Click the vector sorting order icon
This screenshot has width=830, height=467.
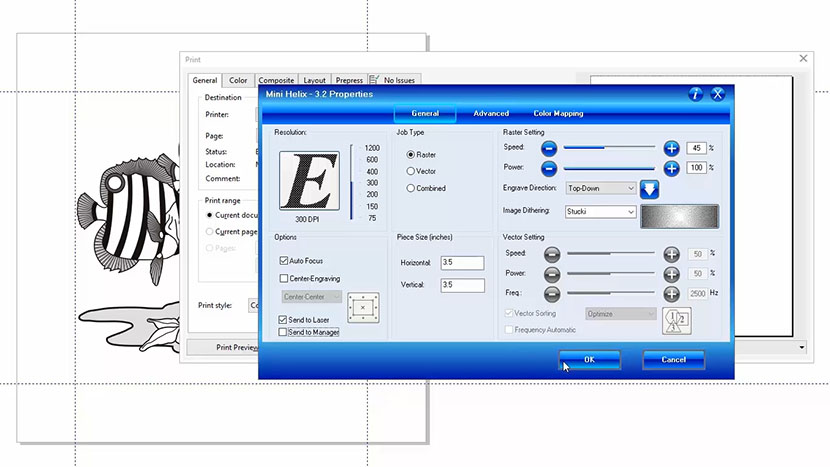677,320
